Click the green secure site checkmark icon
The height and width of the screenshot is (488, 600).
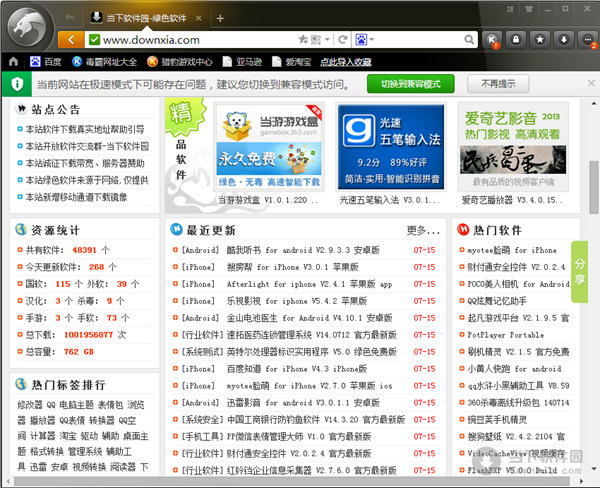coord(94,39)
